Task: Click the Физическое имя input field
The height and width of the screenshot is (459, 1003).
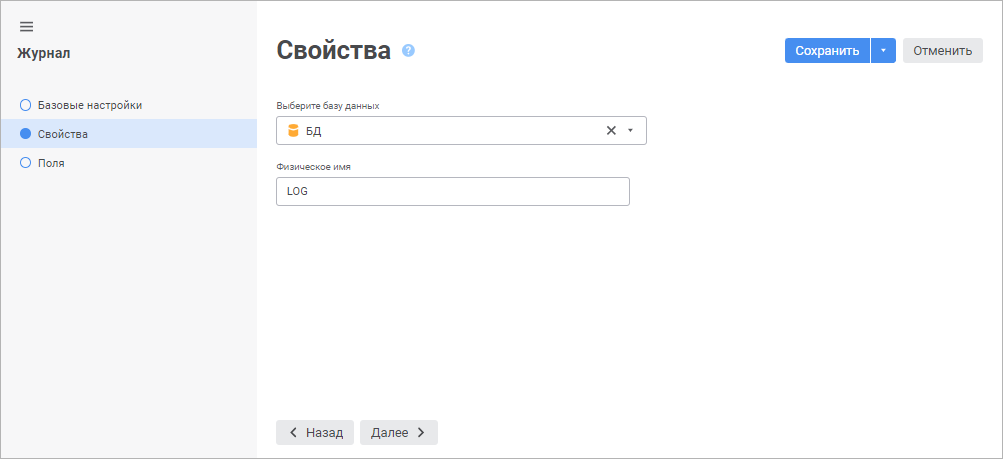Action: pyautogui.click(x=452, y=192)
